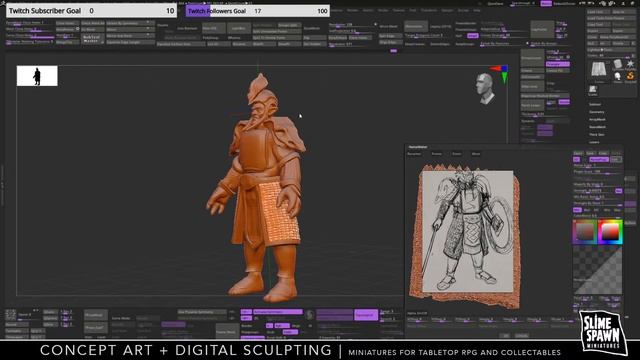Image resolution: width=640 pixels, height=360 pixels.
Task: Click the red-green-blue XYZ axis gizmo
Action: click(x=500, y=73)
